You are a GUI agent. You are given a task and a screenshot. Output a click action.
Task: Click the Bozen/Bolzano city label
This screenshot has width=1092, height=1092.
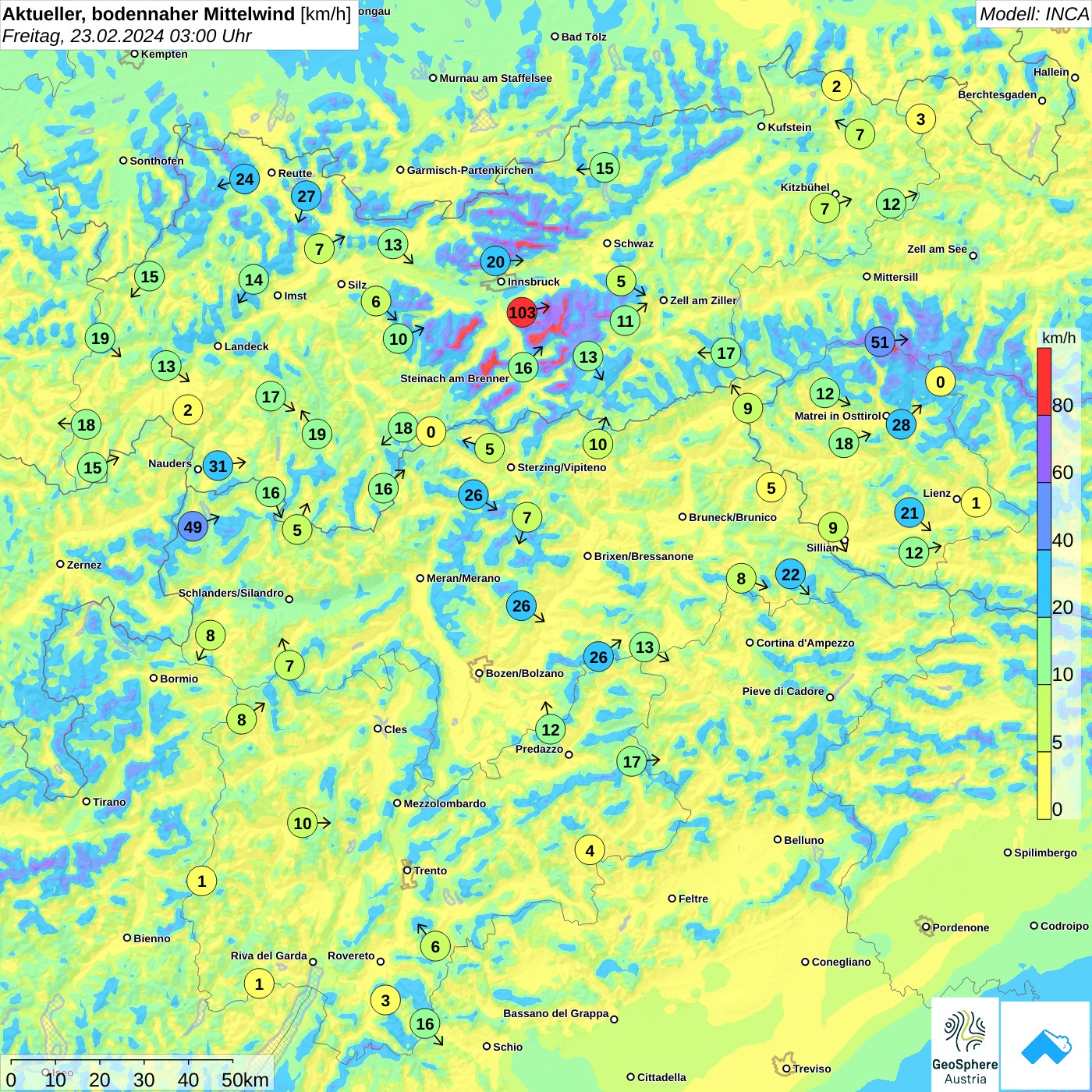tap(524, 673)
